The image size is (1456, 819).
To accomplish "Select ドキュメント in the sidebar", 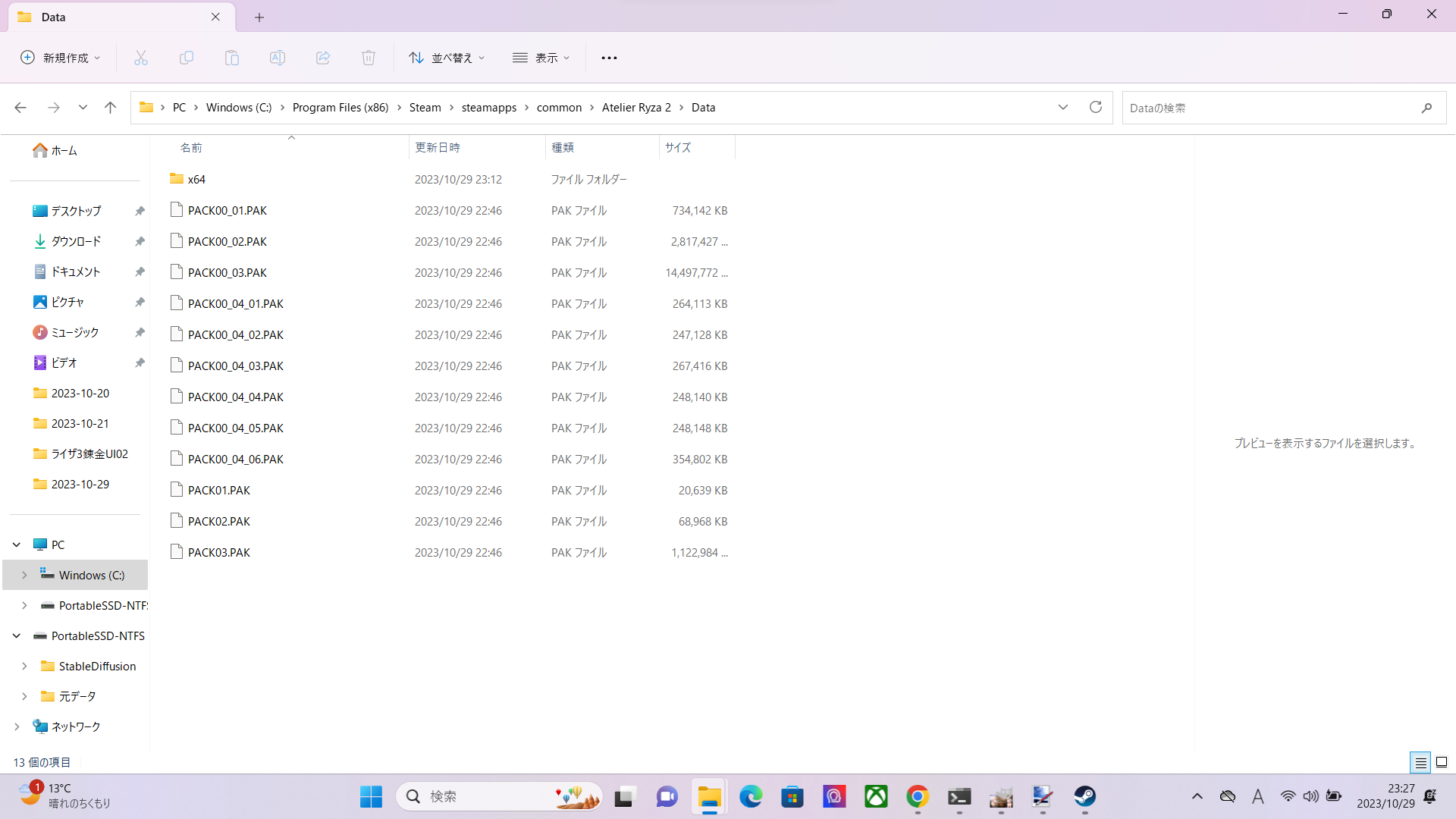I will coord(76,271).
